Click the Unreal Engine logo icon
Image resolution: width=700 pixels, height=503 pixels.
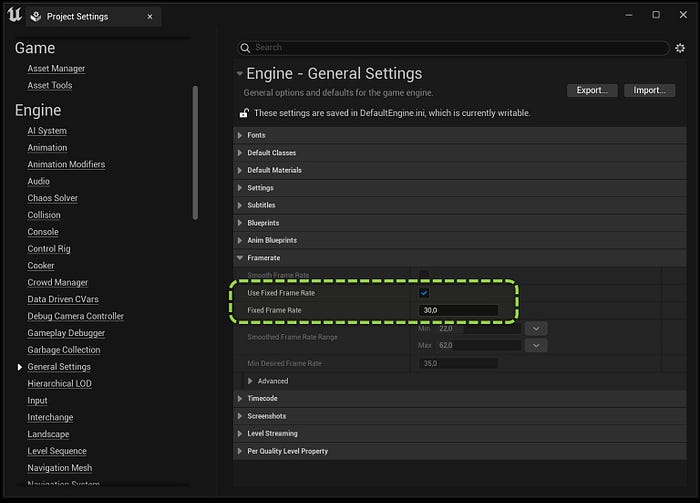point(14,15)
